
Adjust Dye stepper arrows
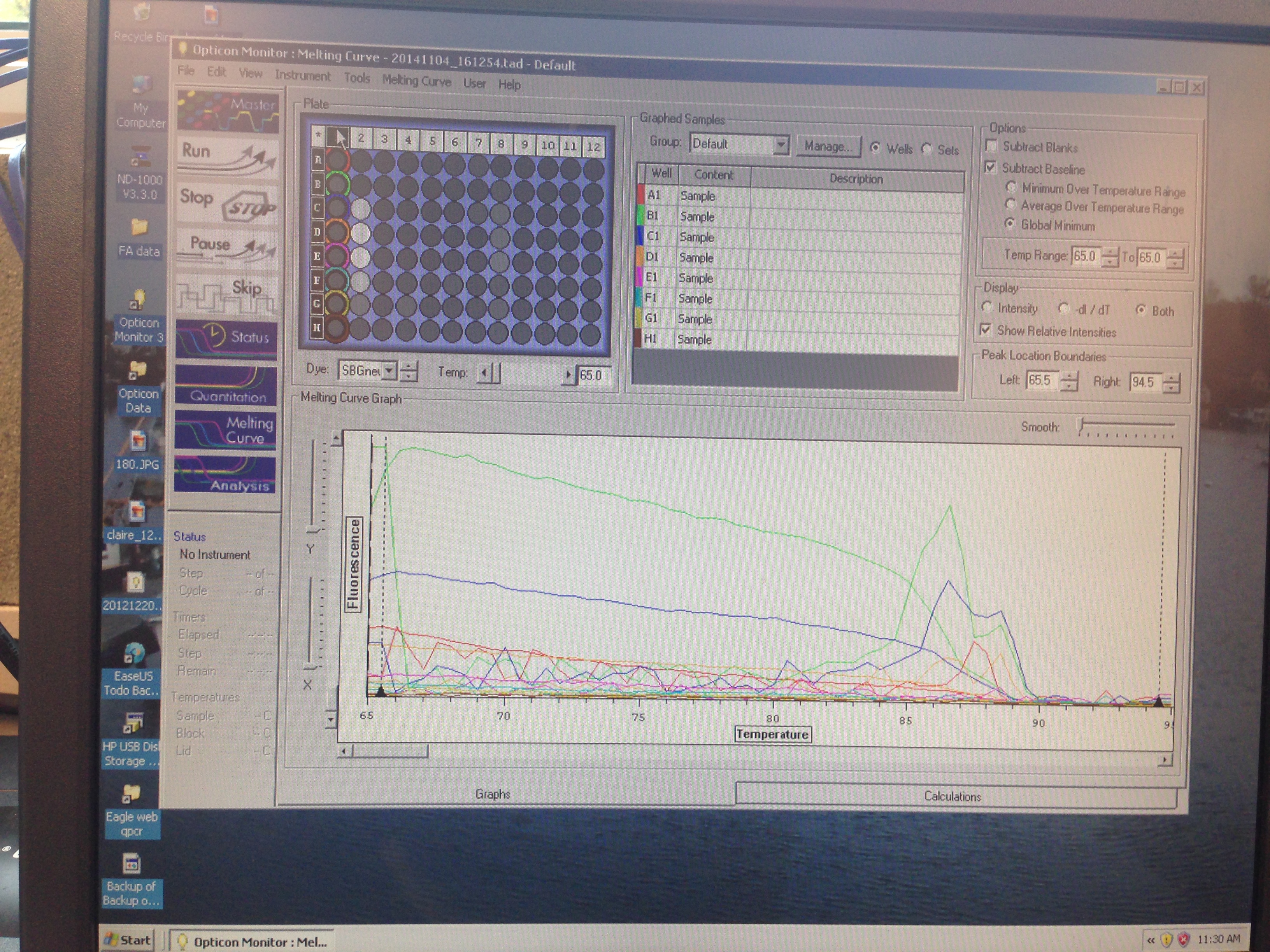point(408,372)
